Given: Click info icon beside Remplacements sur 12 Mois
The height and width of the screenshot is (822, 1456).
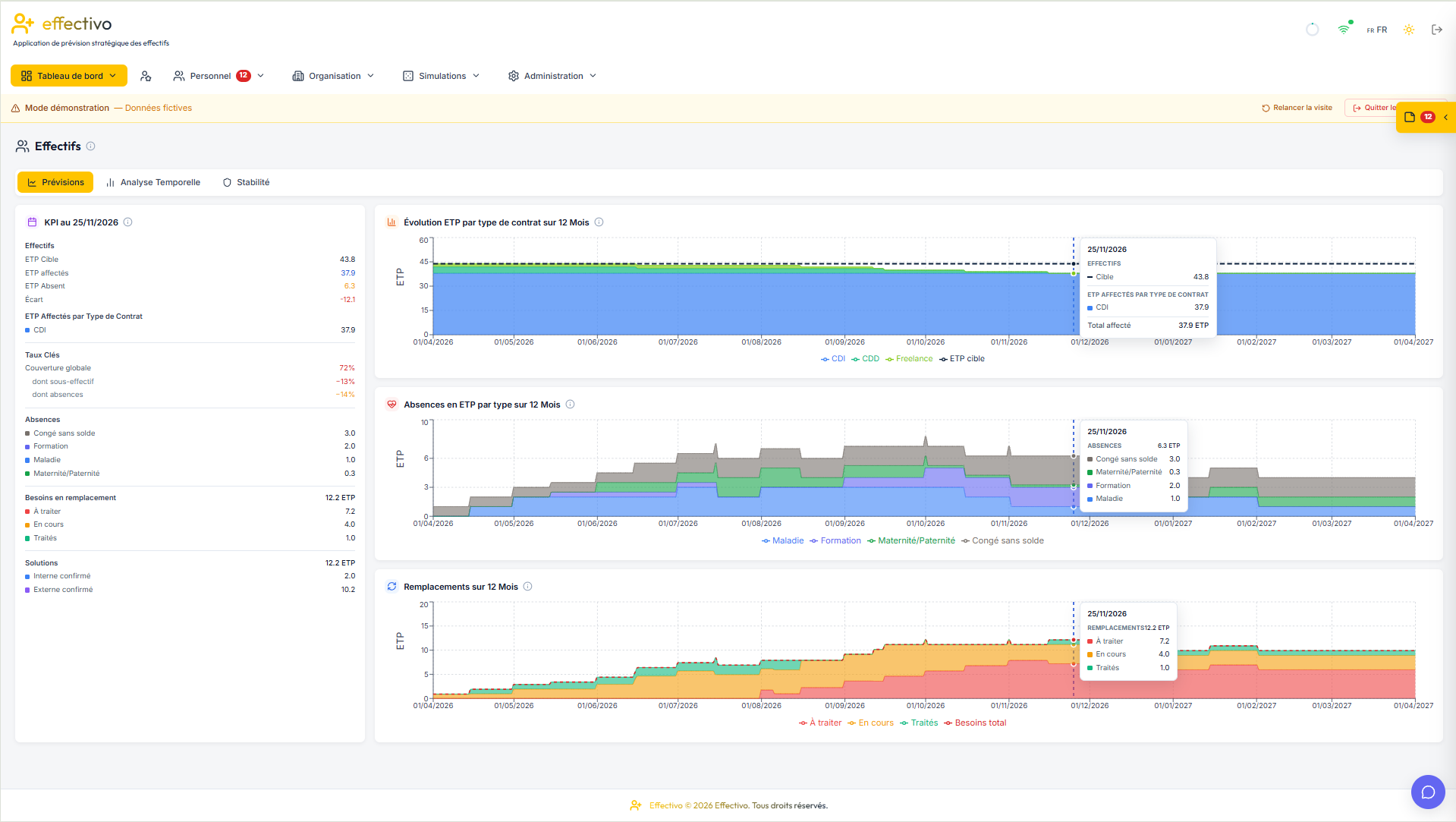Looking at the screenshot, I should pos(528,587).
